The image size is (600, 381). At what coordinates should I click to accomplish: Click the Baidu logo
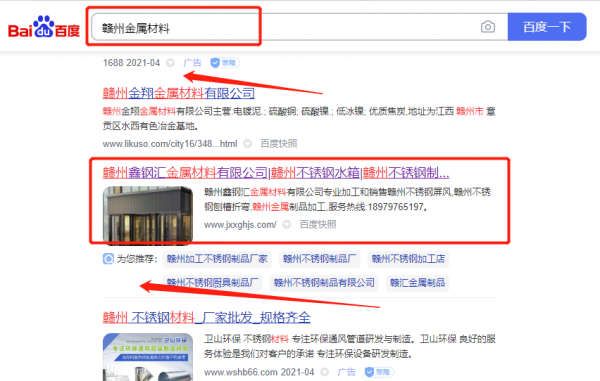[44, 27]
